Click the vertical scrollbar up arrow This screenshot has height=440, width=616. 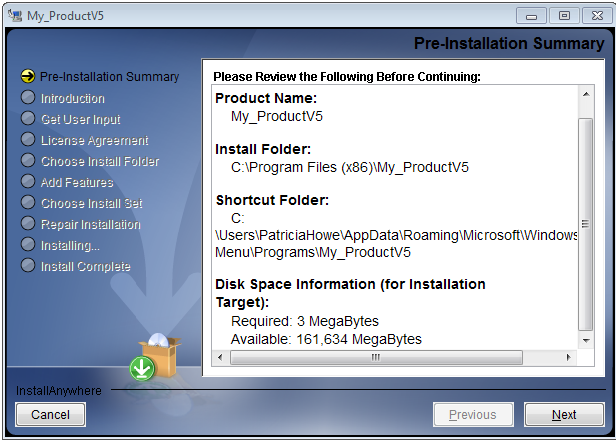586,93
